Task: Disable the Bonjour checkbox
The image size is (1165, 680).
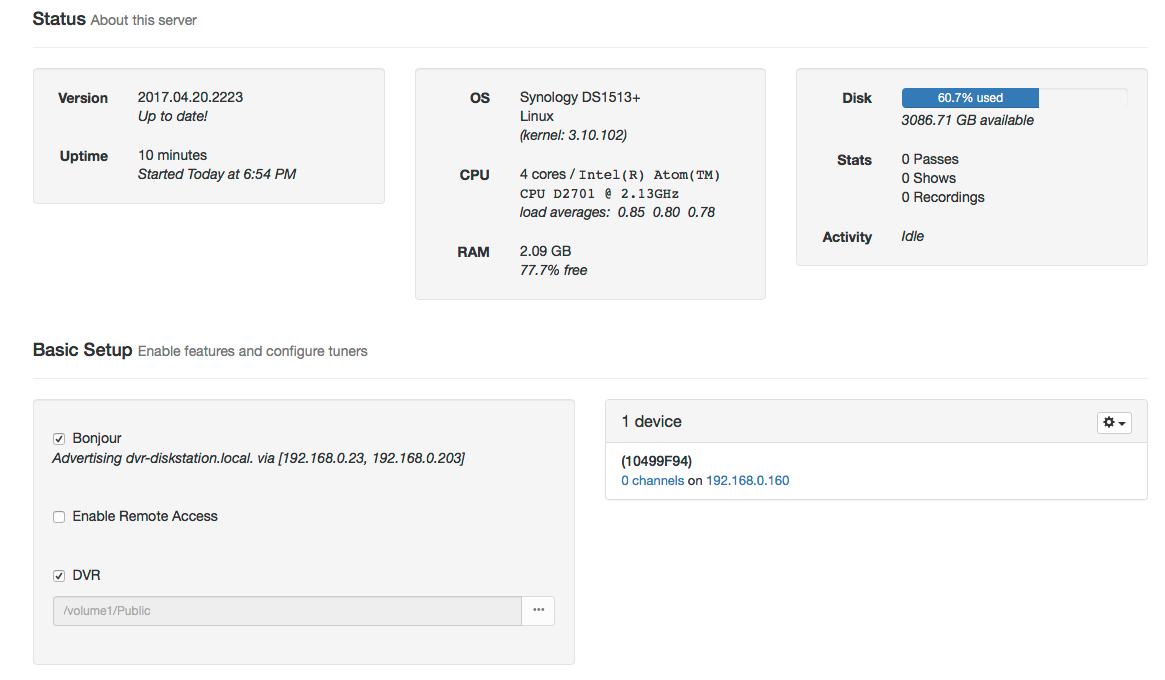Action: click(59, 439)
